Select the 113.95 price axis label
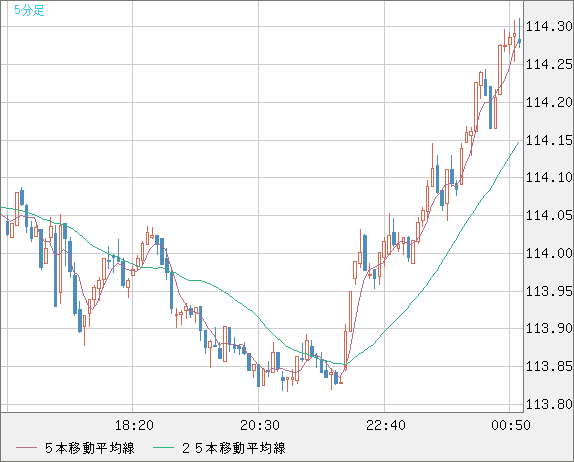 point(549,291)
